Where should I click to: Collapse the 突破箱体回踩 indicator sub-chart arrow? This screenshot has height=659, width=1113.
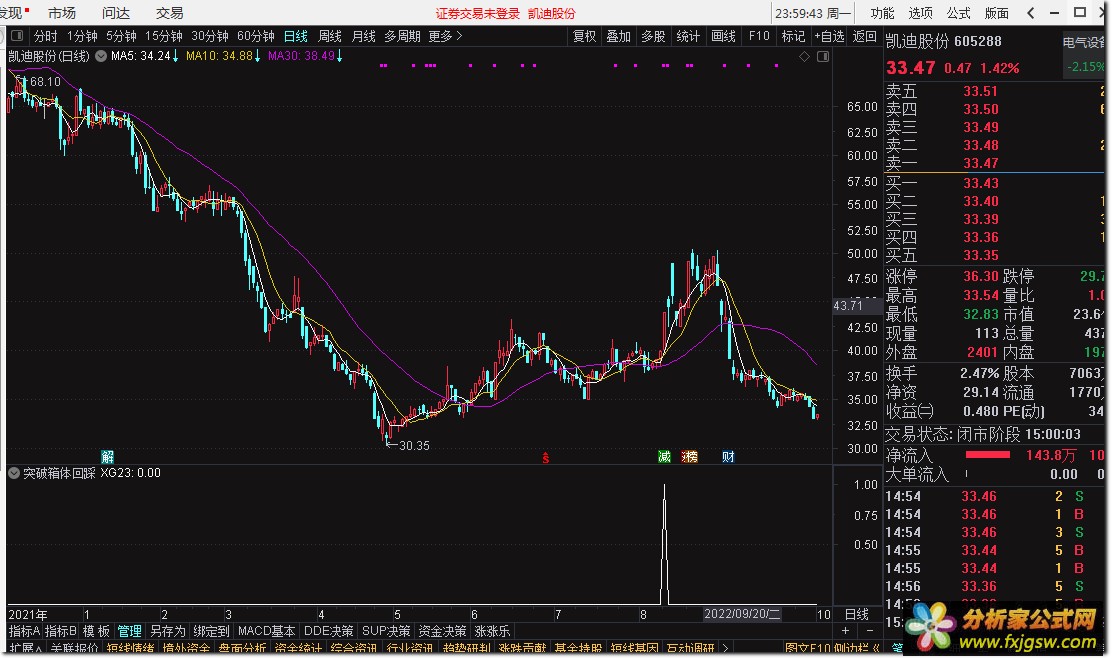click(13, 473)
